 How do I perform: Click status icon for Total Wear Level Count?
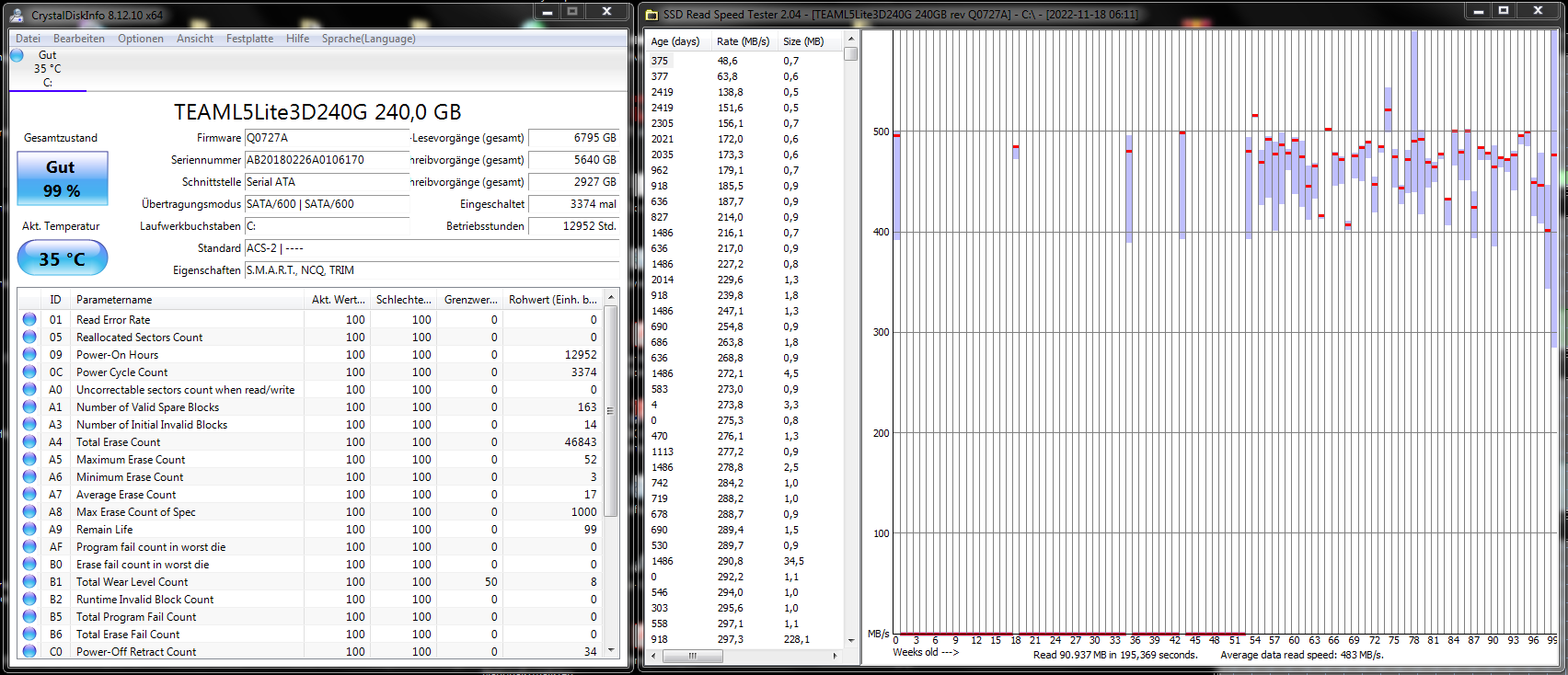tap(29, 582)
